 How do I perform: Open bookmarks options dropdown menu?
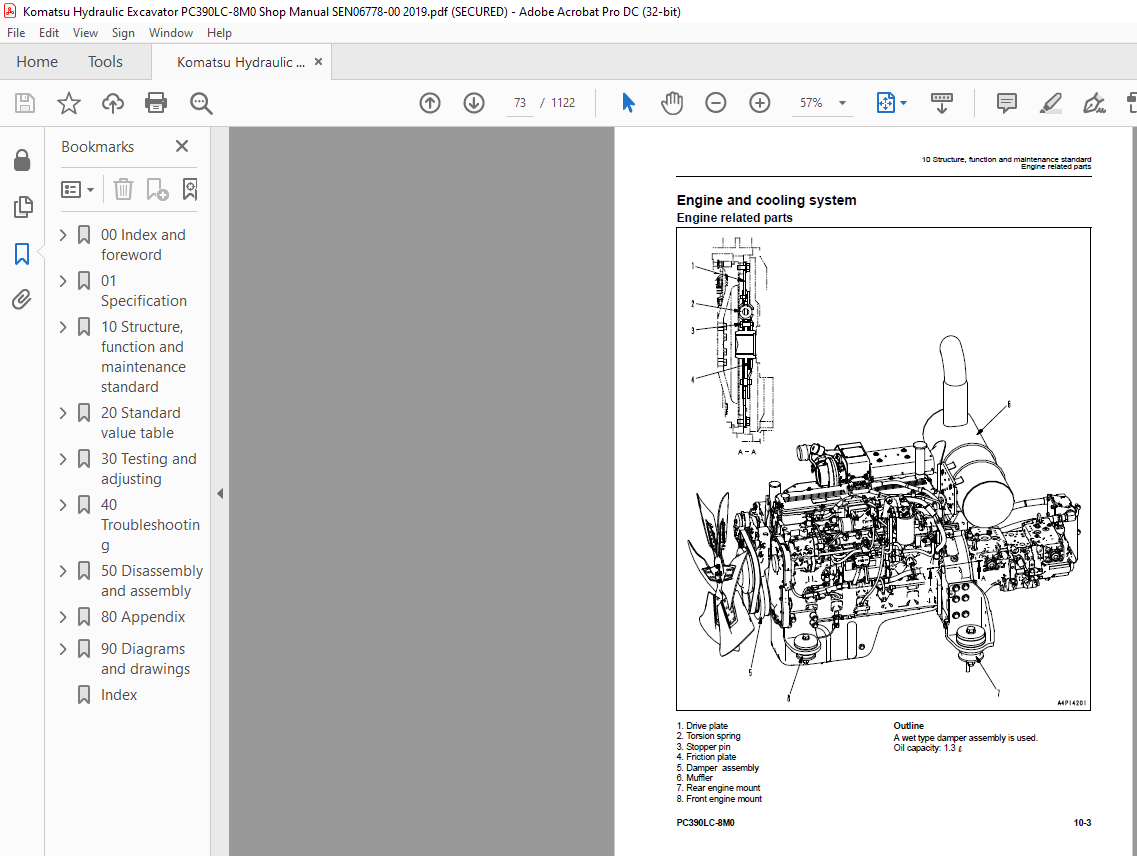pyautogui.click(x=78, y=189)
